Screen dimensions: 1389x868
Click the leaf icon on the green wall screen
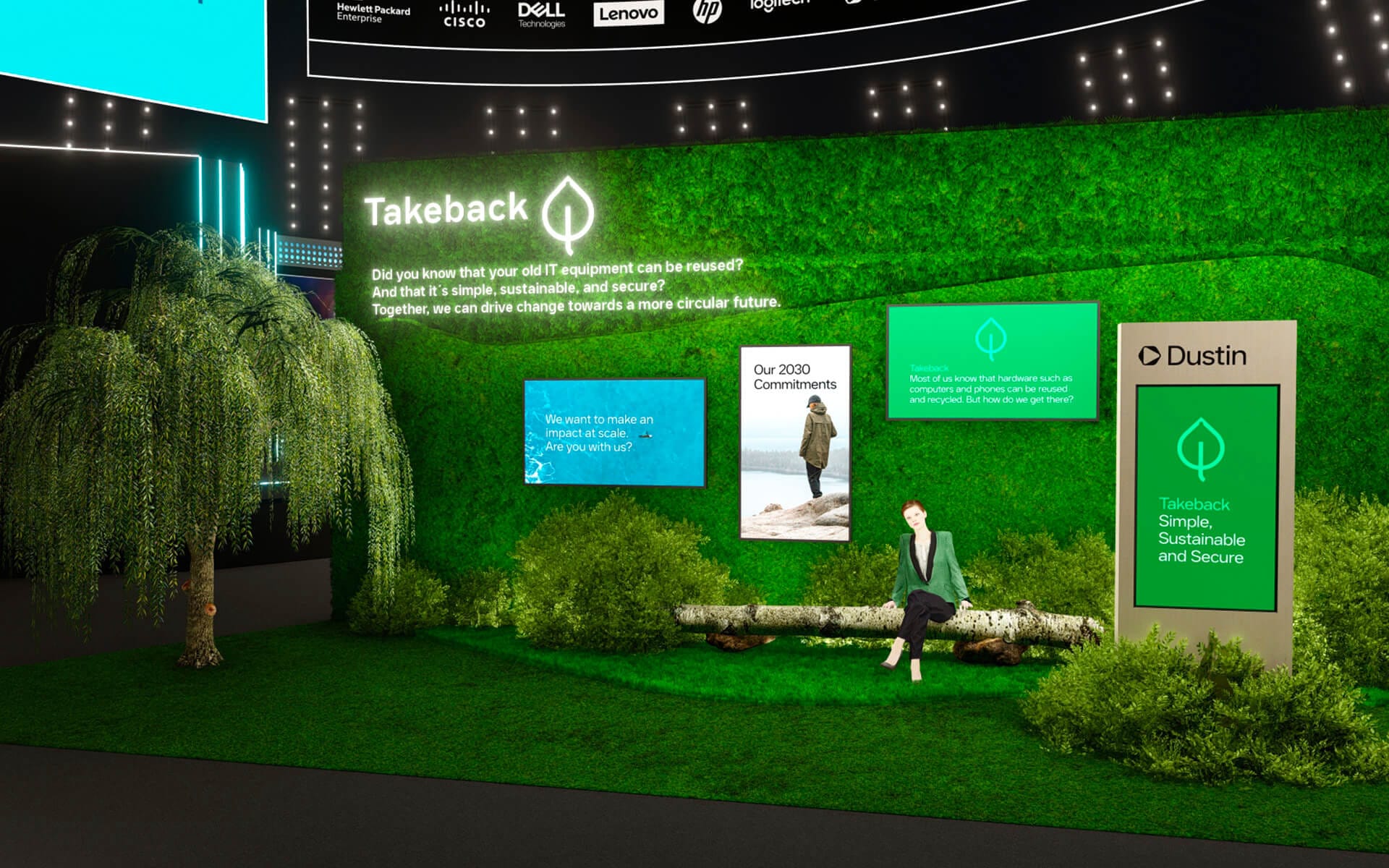click(990, 338)
